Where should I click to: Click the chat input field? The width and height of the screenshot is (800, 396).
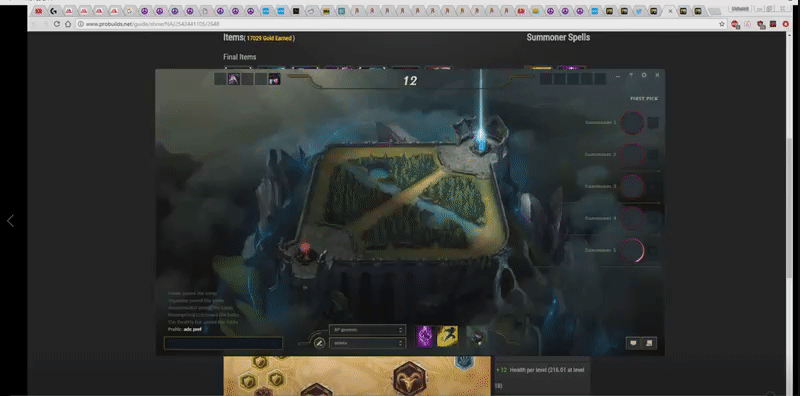223,343
